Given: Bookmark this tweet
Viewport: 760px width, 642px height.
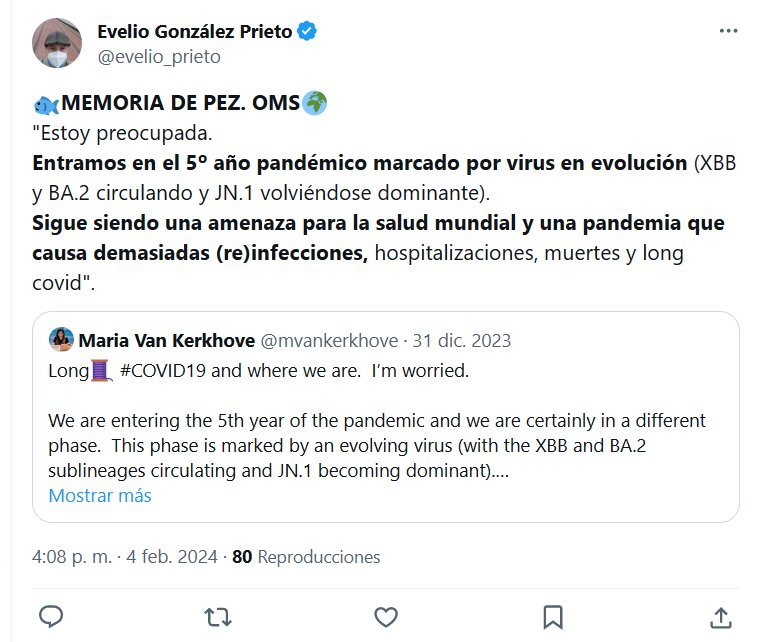Looking at the screenshot, I should [x=553, y=614].
